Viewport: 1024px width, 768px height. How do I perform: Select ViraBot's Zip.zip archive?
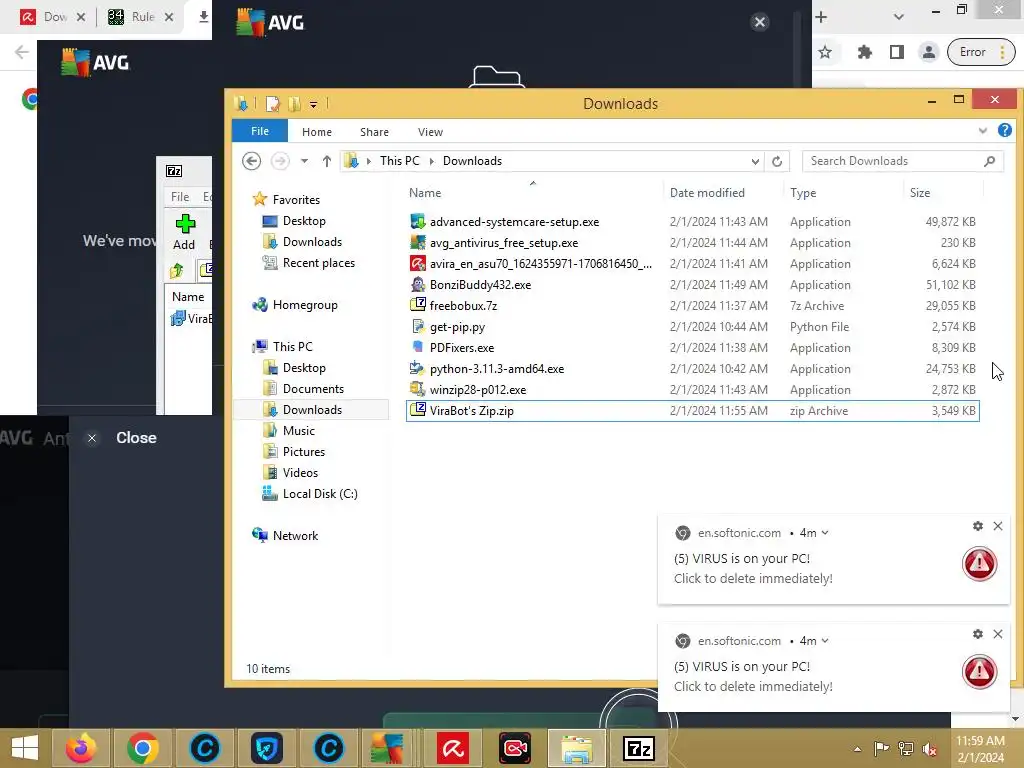click(x=692, y=411)
